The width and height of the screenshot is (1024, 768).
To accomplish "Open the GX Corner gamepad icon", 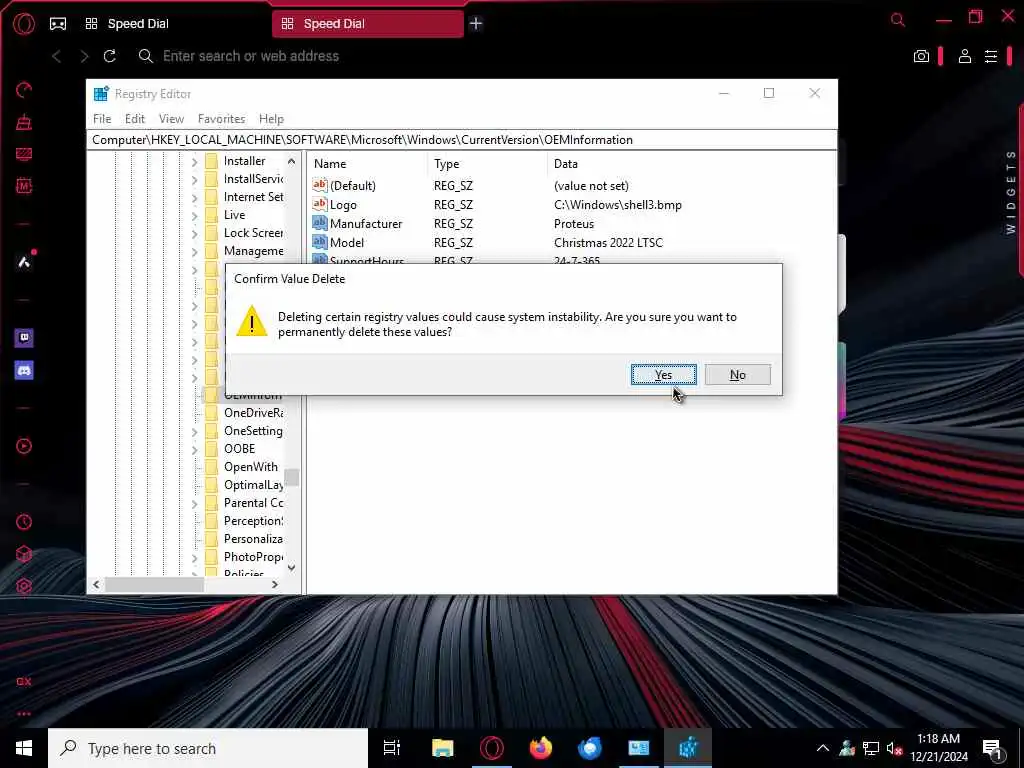I will click(58, 24).
